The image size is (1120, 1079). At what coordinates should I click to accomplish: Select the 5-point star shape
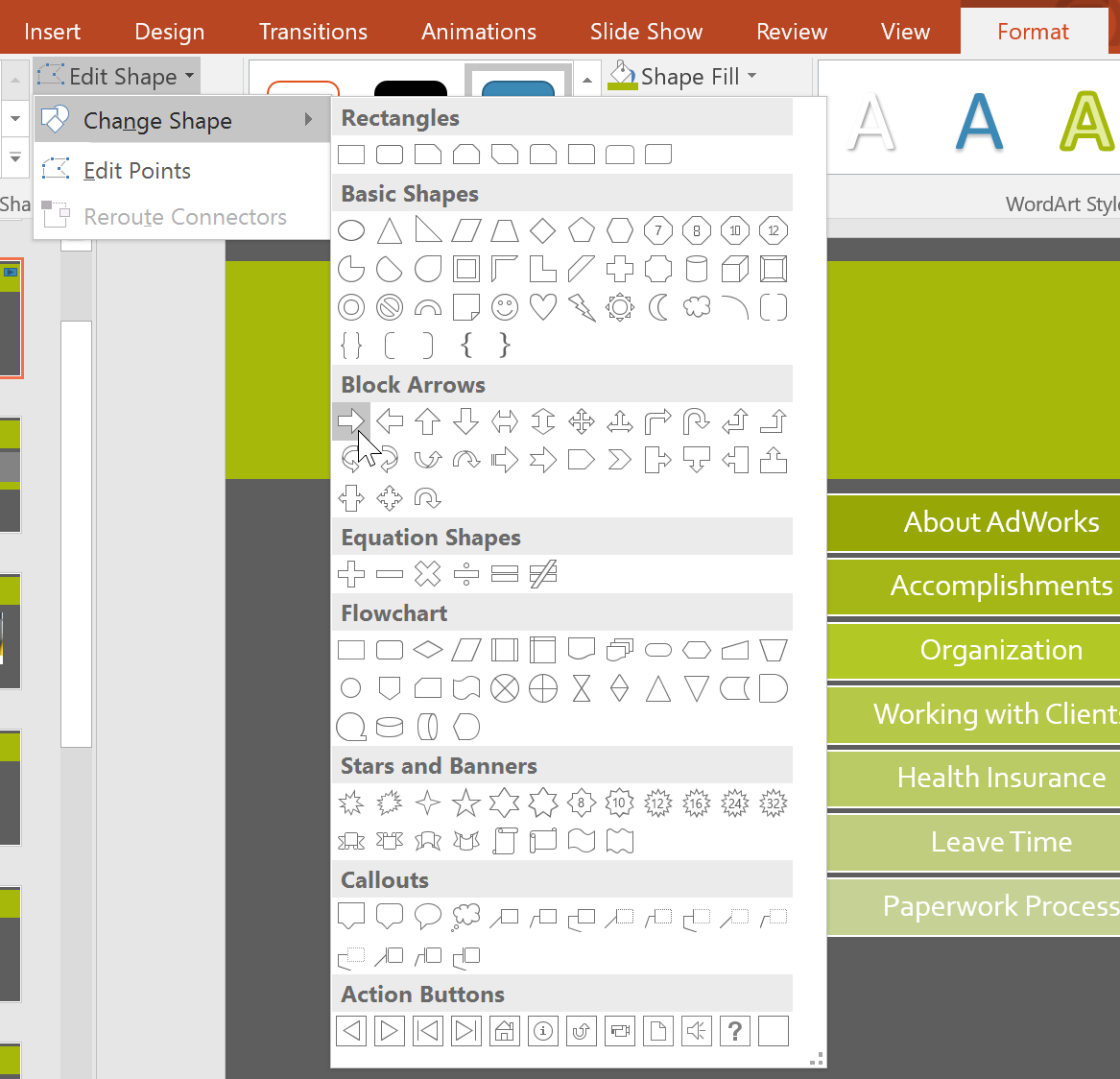point(465,803)
